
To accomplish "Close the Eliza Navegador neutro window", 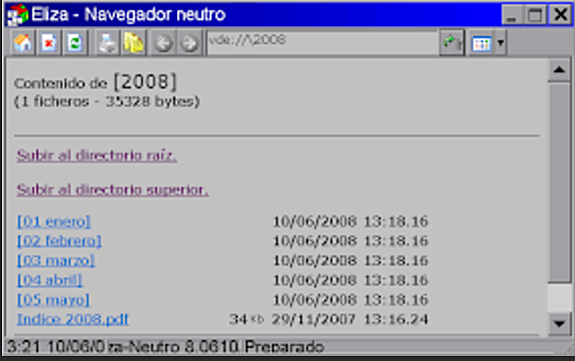I will [560, 15].
